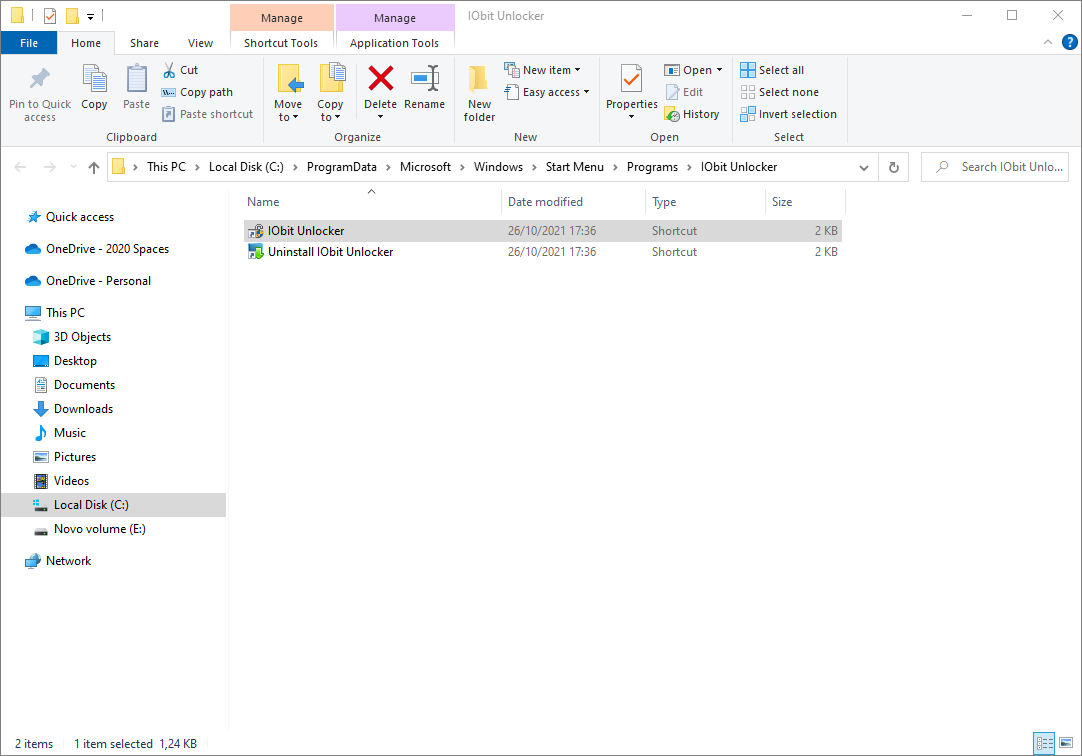This screenshot has width=1082, height=756.
Task: Switch to Details view in status bar
Action: (1044, 743)
